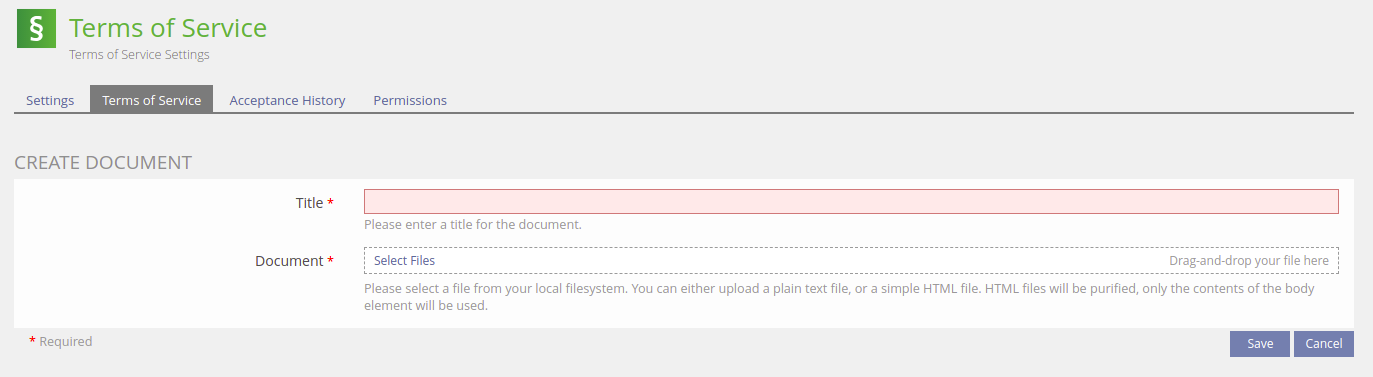Open the Acceptance History tab

coord(287,100)
